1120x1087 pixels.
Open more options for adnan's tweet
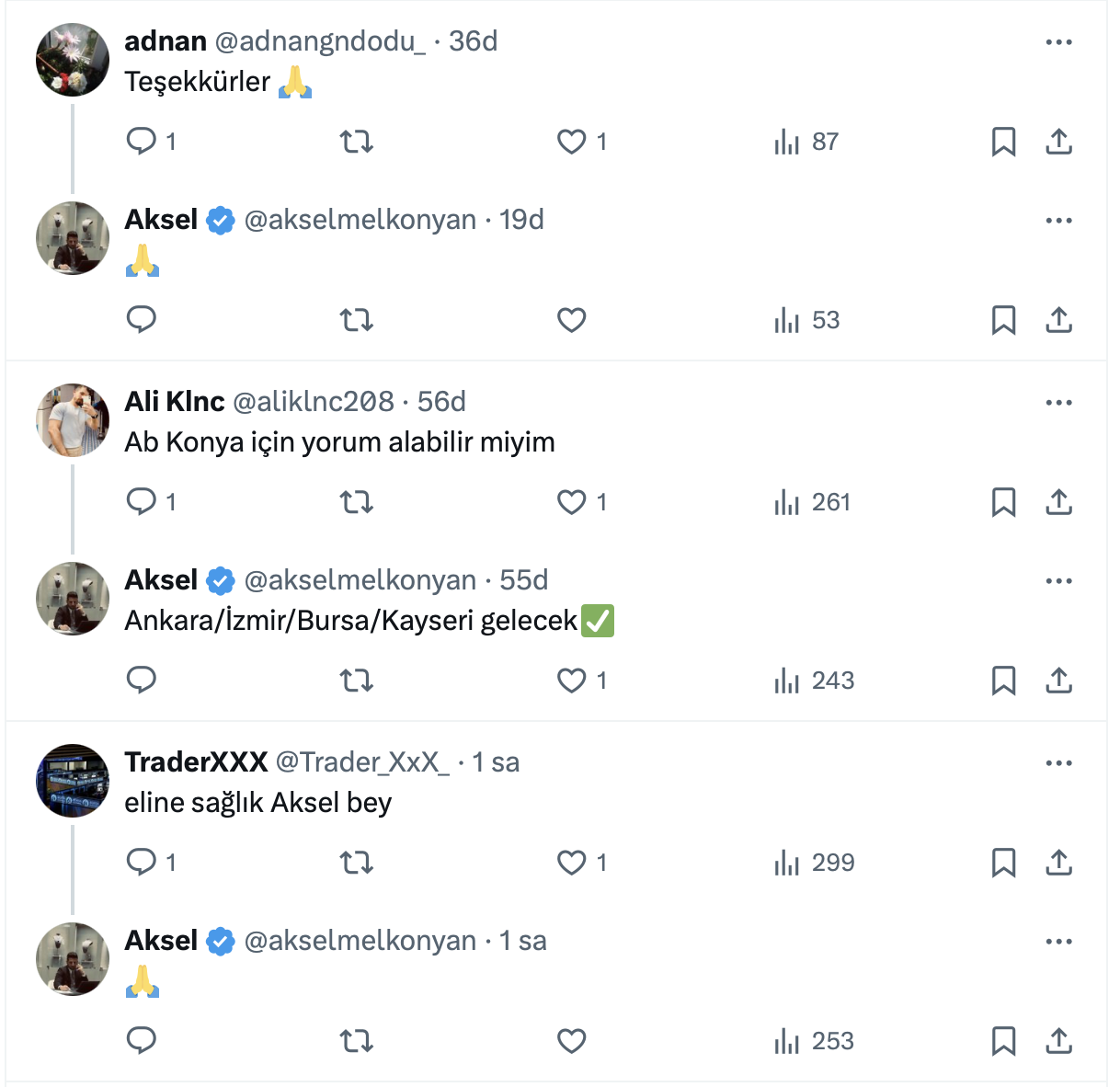tap(1058, 42)
